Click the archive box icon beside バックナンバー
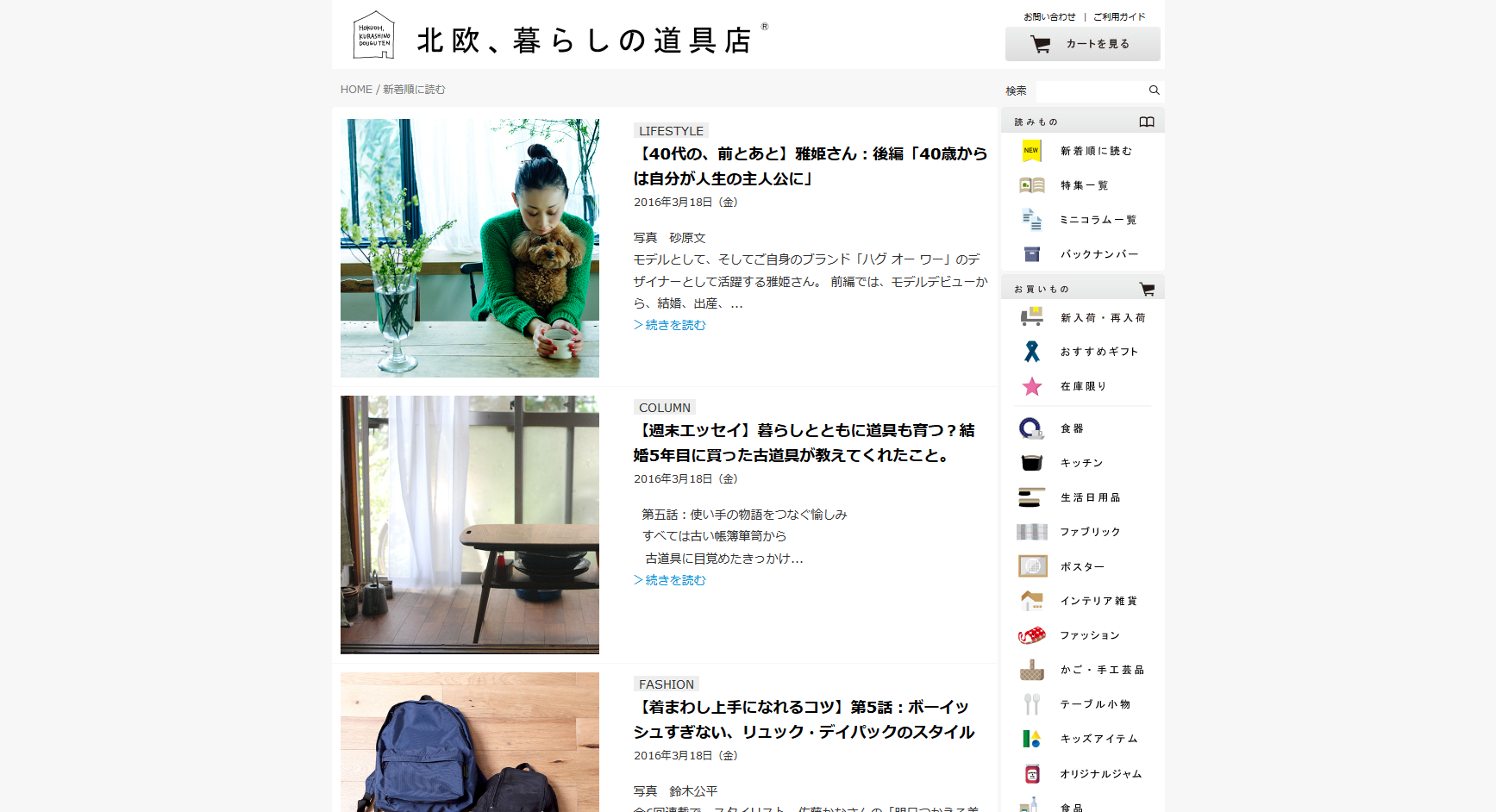The image size is (1496, 812). coord(1031,254)
